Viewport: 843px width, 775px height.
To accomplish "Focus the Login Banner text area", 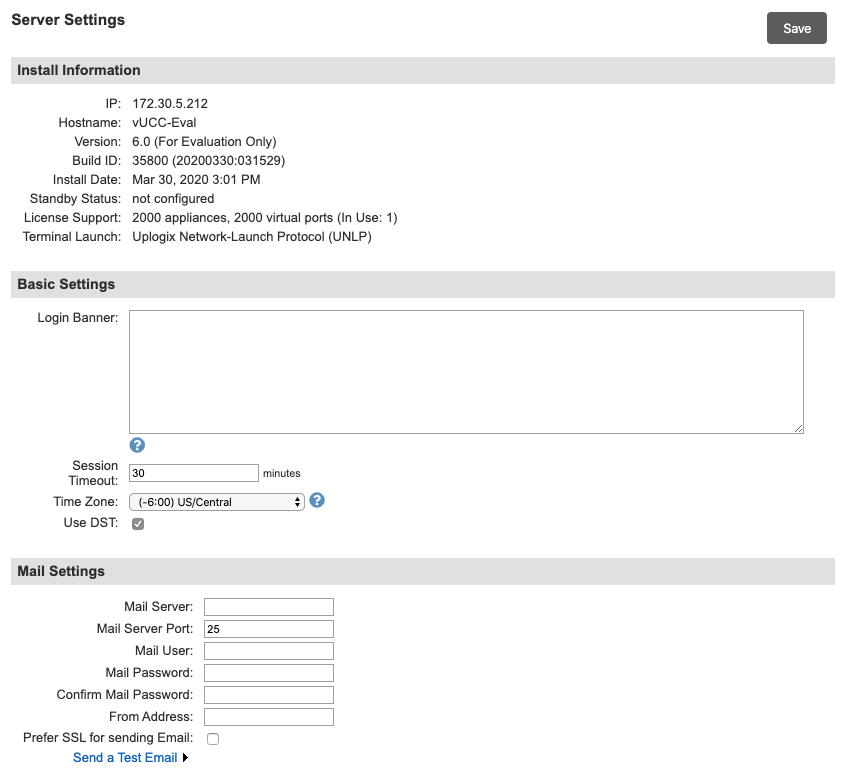I will [x=466, y=371].
